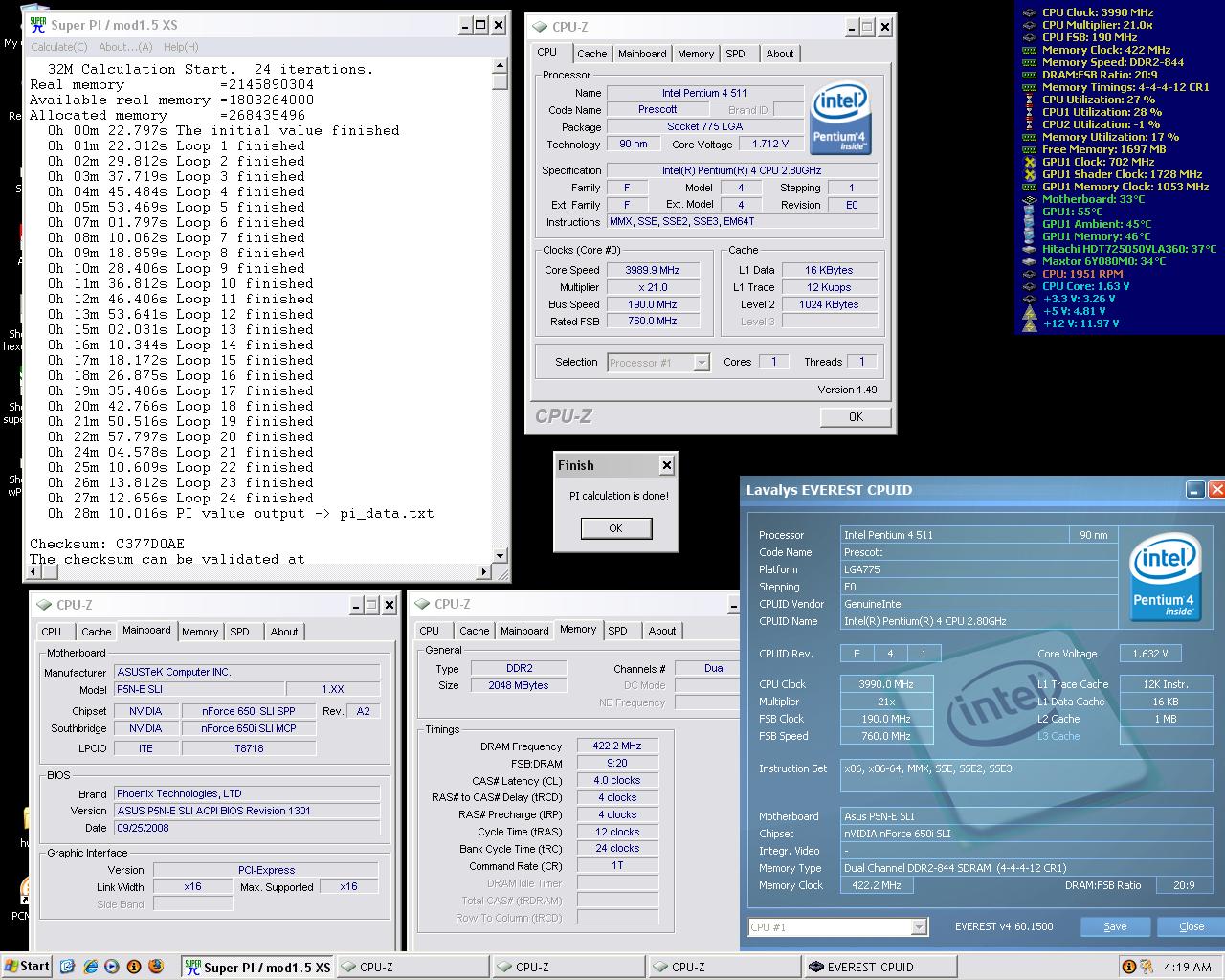Select the SPD tab in the Mainboard CPU-Z window
Image resolution: width=1225 pixels, height=980 pixels.
(x=239, y=632)
